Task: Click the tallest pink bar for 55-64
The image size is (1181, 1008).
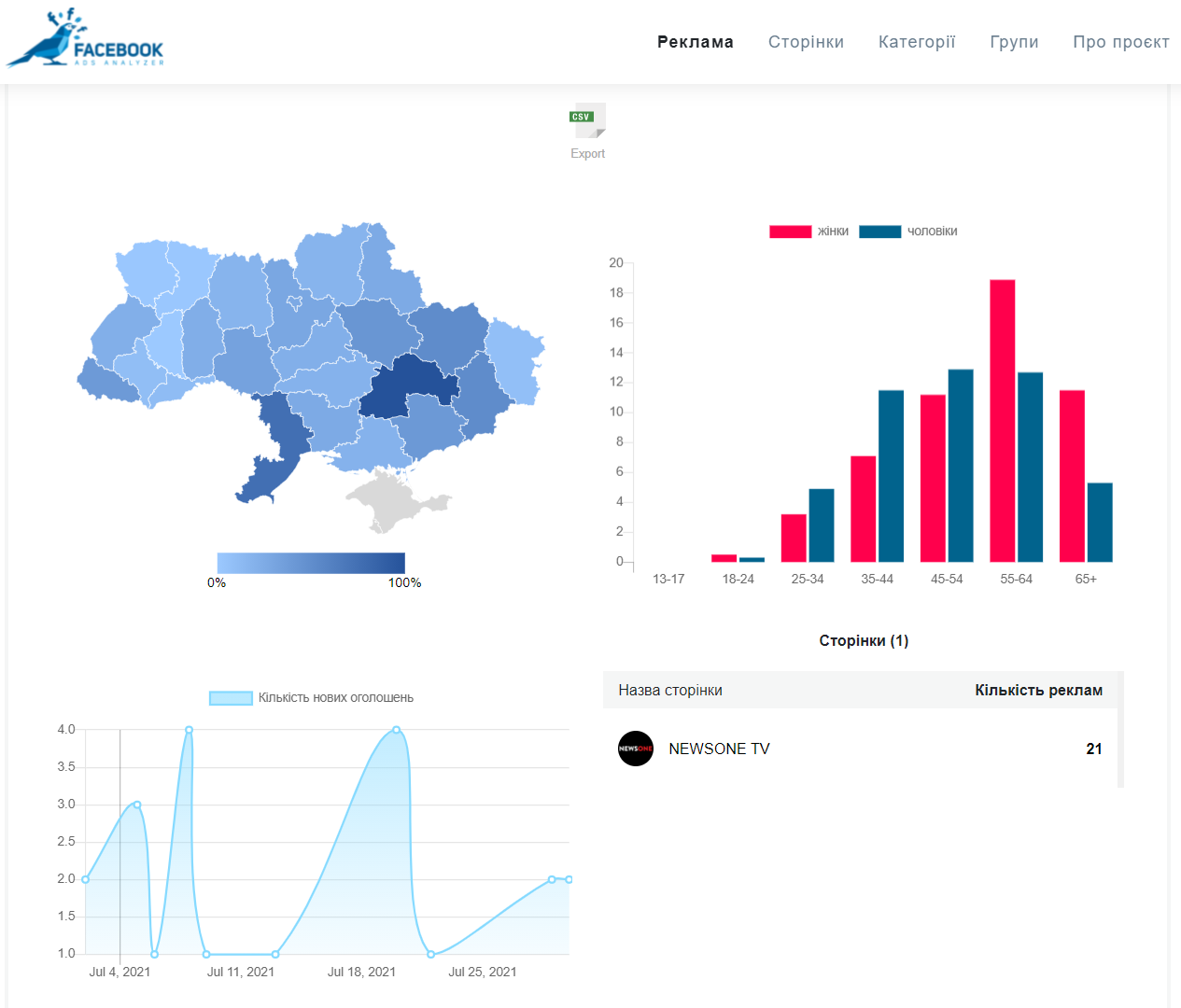Action: coord(1002,420)
